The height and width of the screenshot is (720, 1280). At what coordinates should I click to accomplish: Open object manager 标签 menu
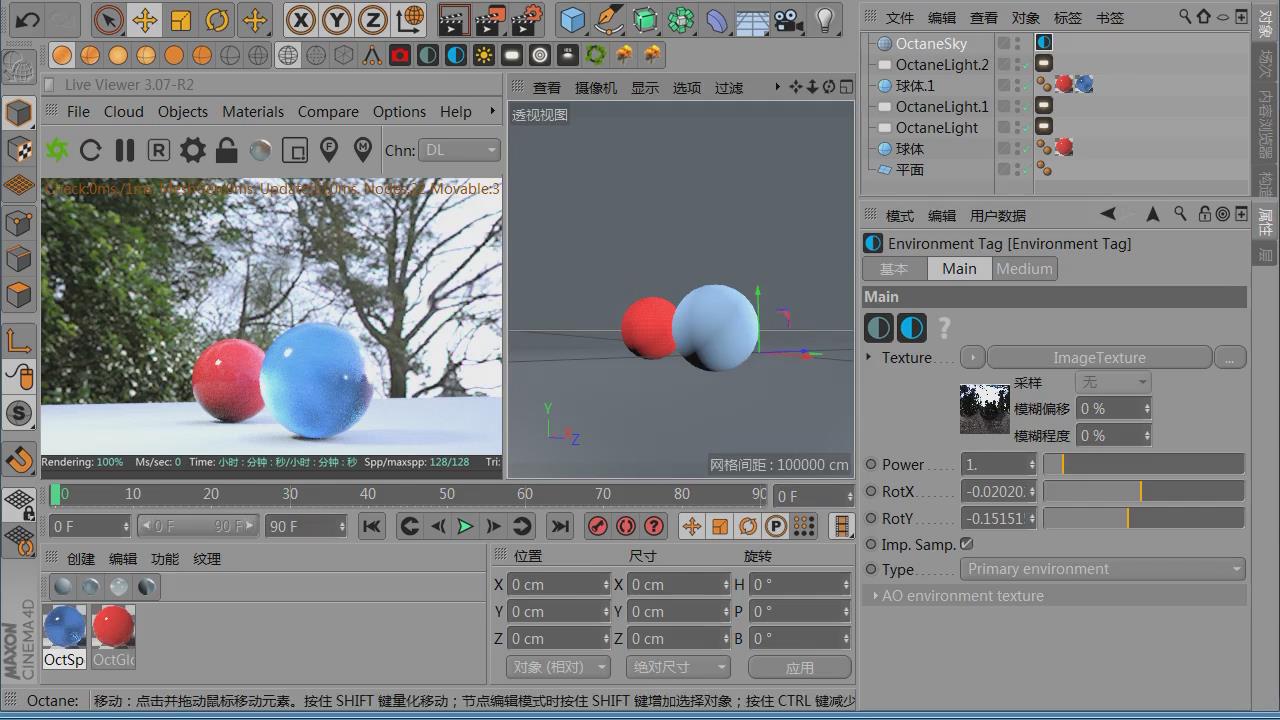coord(1068,17)
